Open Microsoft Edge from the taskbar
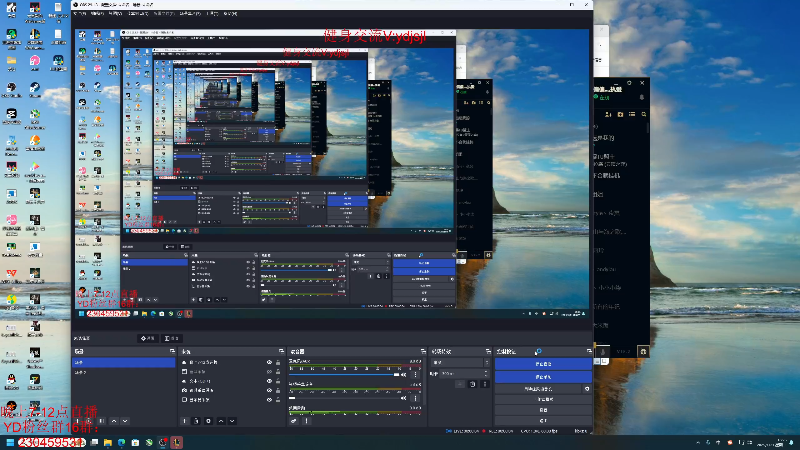This screenshot has width=800, height=450. pos(121,442)
